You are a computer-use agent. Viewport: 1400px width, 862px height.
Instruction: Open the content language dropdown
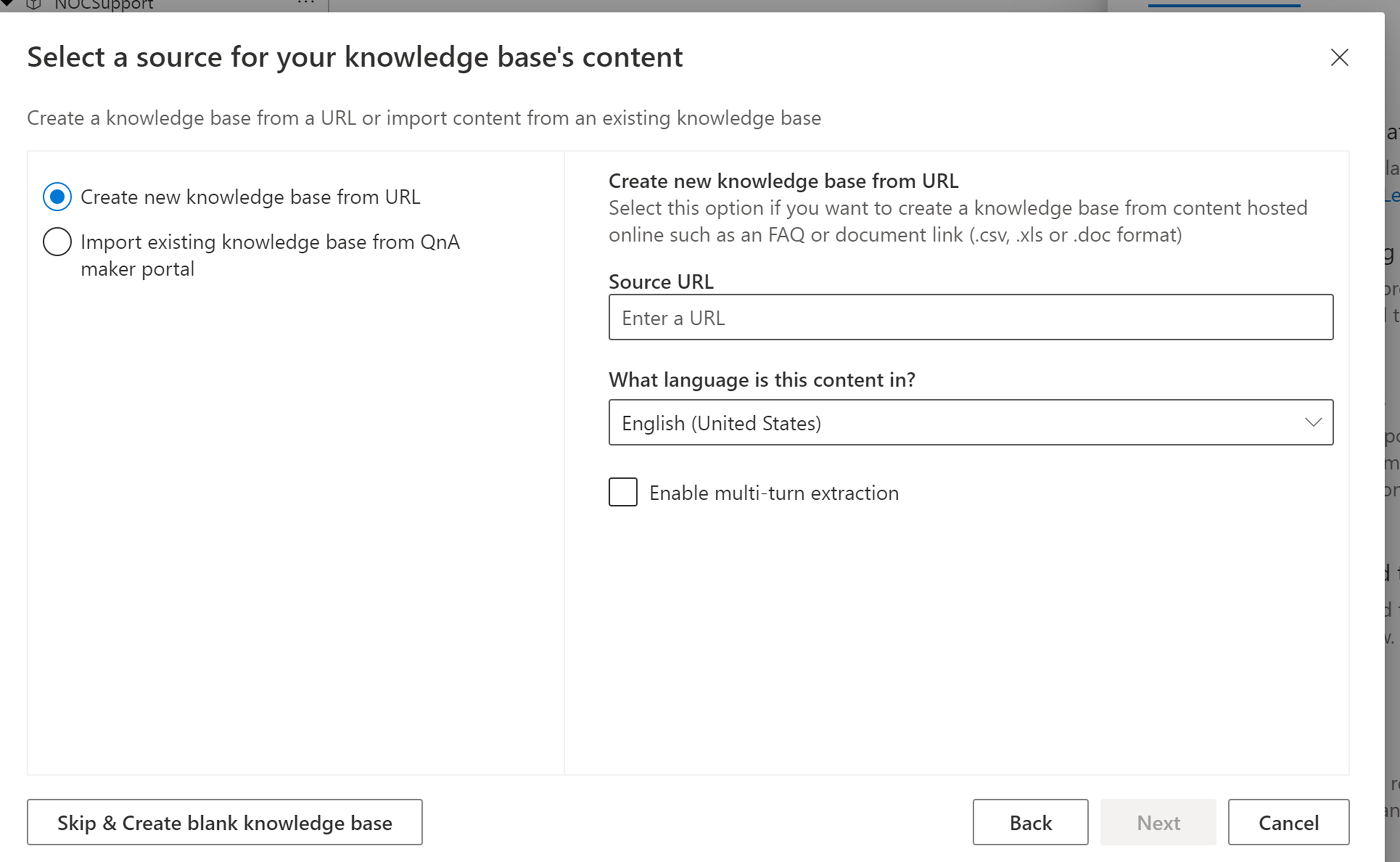970,423
